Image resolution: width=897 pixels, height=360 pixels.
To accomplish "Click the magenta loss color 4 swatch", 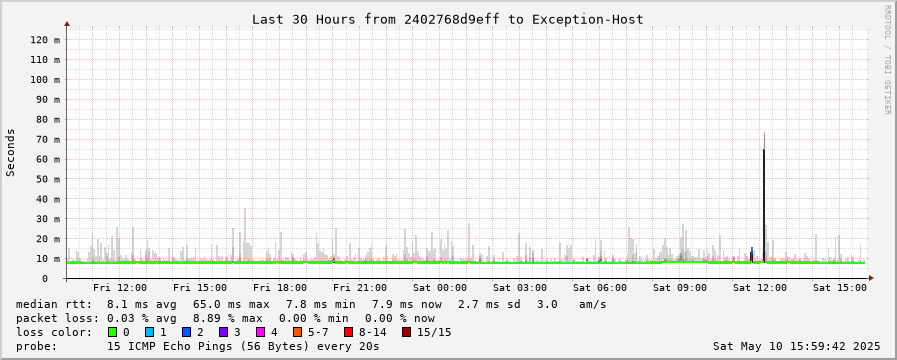I will tap(260, 332).
